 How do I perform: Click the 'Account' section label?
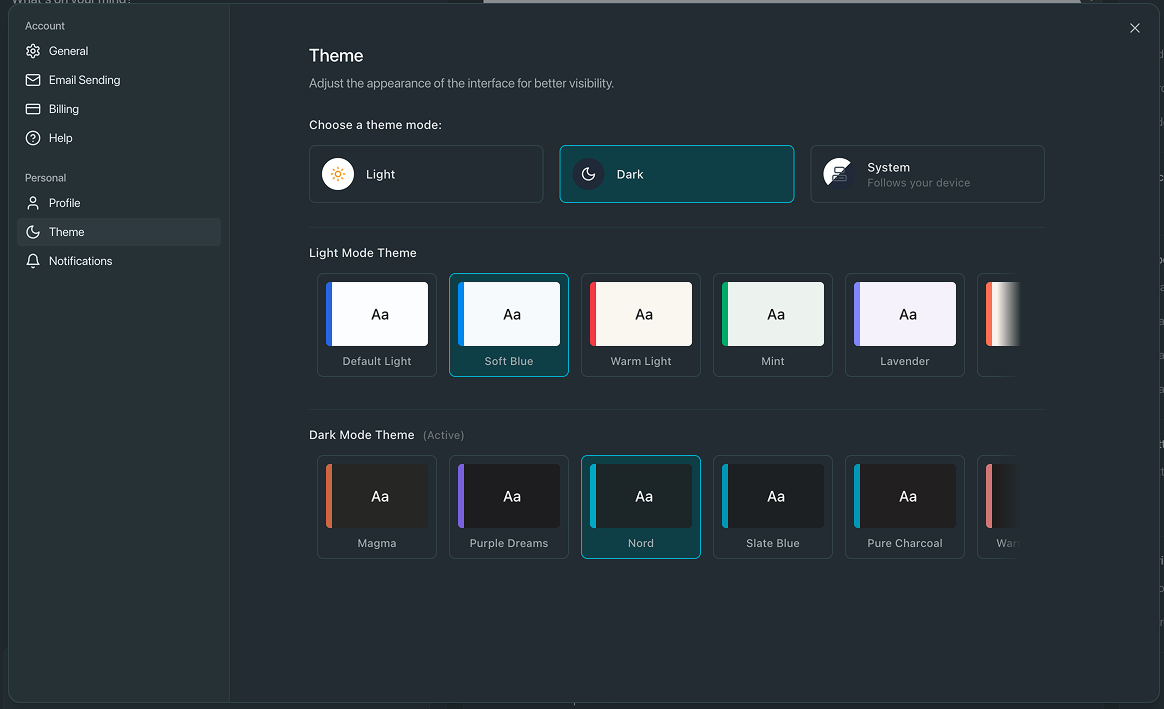pyautogui.click(x=45, y=26)
